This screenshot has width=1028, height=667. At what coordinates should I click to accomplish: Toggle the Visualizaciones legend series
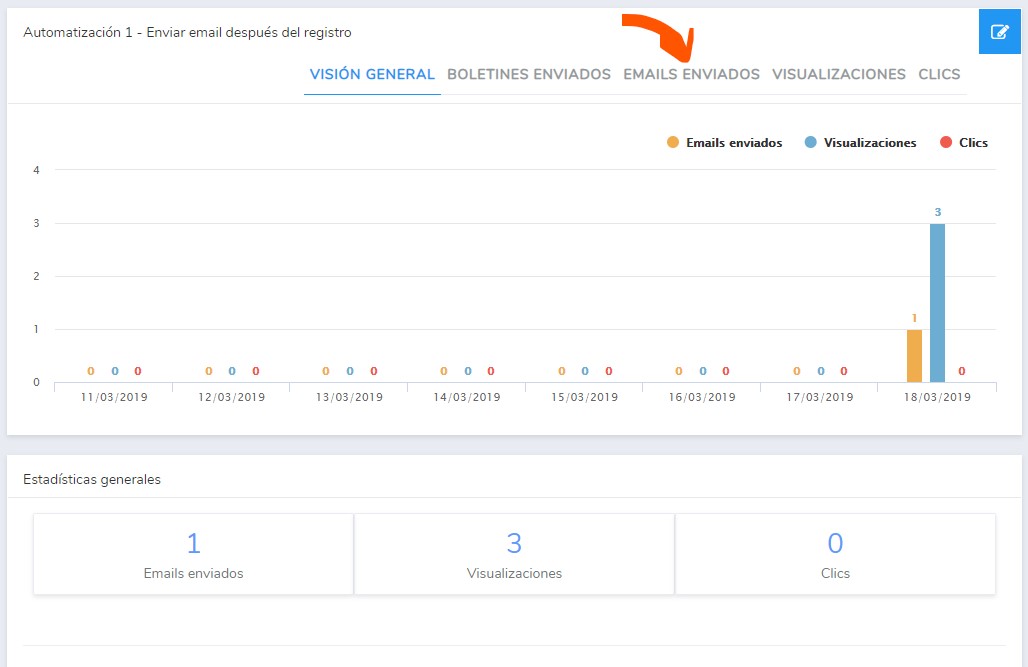coord(860,142)
